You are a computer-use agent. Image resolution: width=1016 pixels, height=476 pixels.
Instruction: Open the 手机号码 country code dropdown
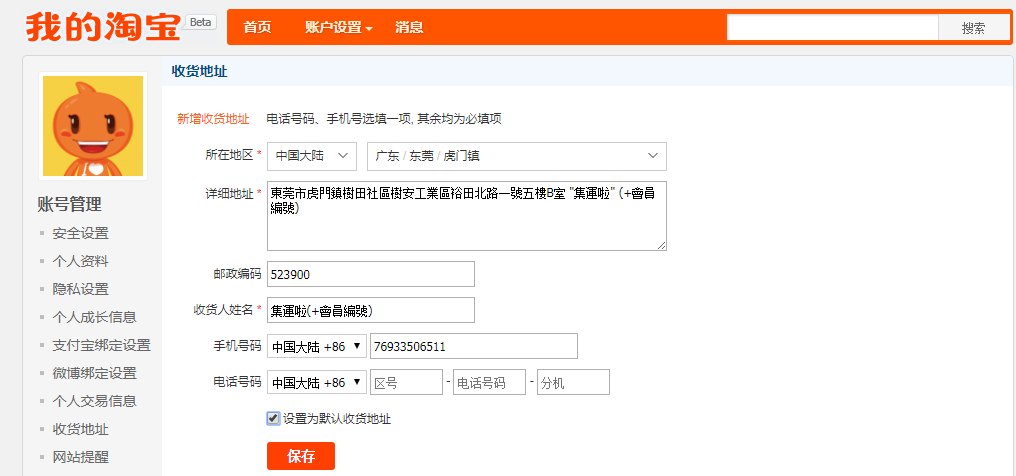coord(317,346)
